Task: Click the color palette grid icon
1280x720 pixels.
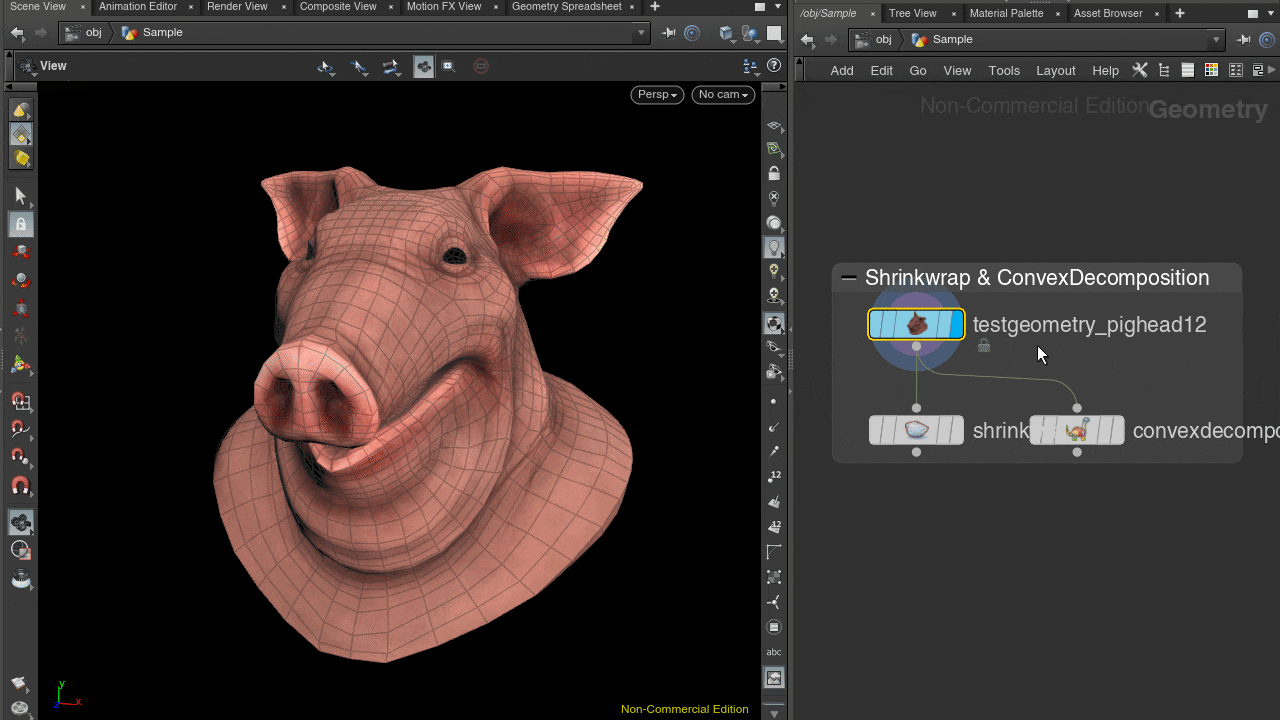Action: (x=1211, y=70)
